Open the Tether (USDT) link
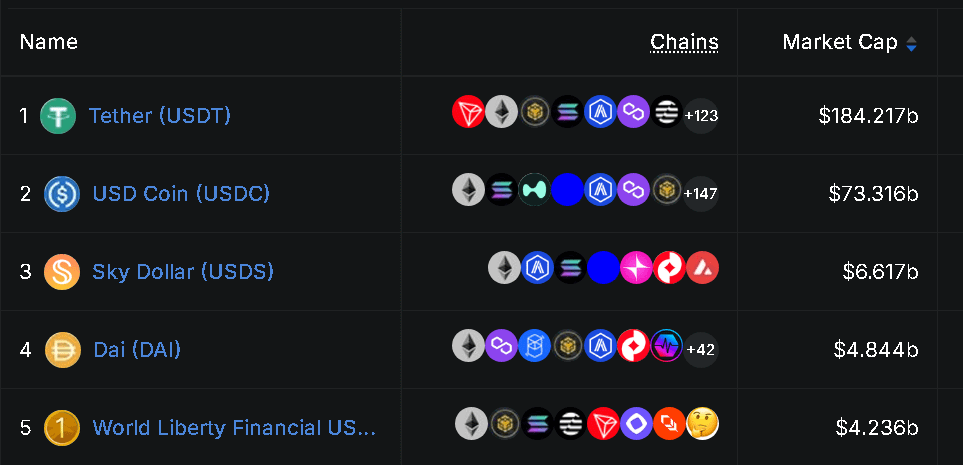The width and height of the screenshot is (963, 465). (x=160, y=115)
